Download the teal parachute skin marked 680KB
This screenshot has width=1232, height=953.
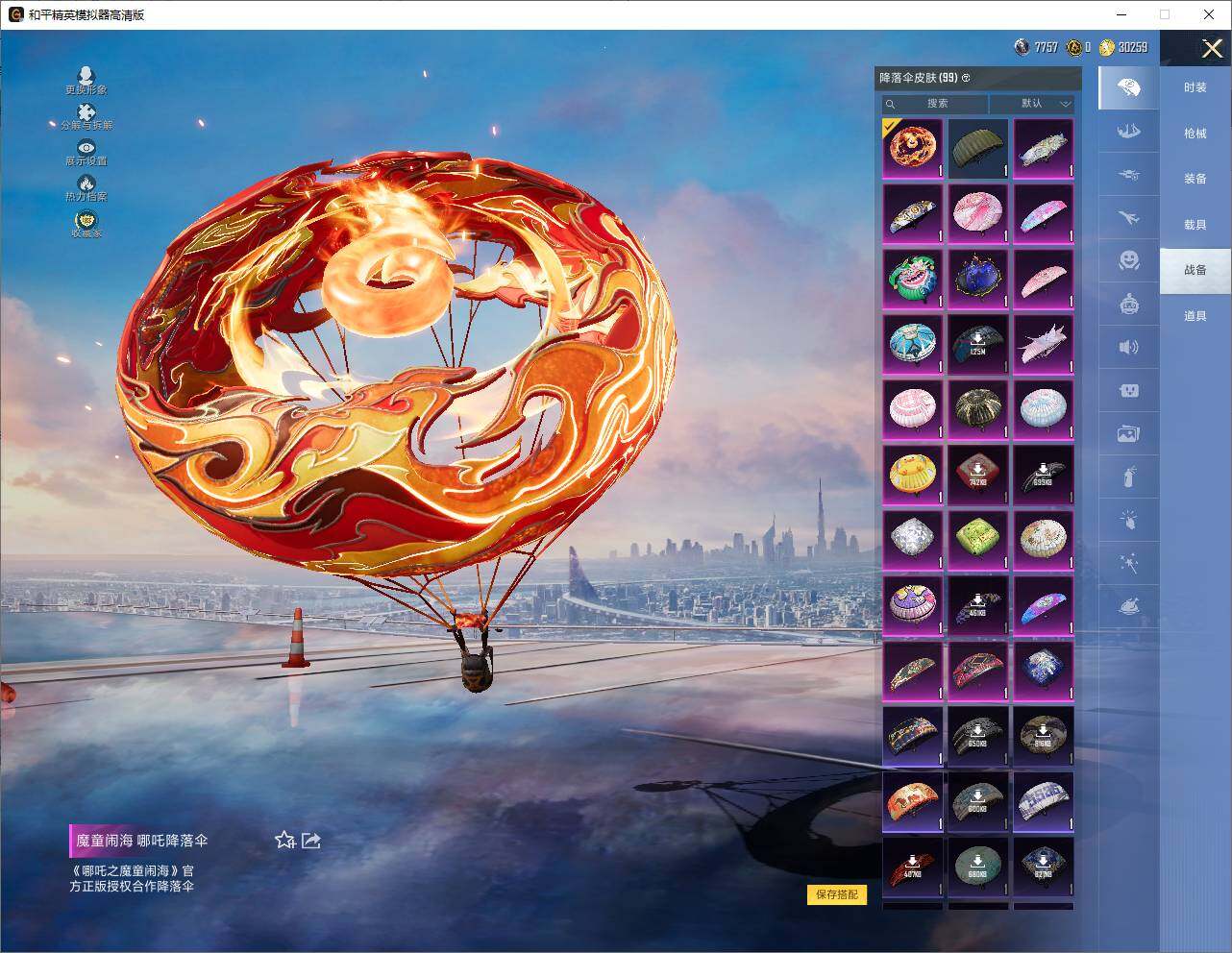point(978,867)
